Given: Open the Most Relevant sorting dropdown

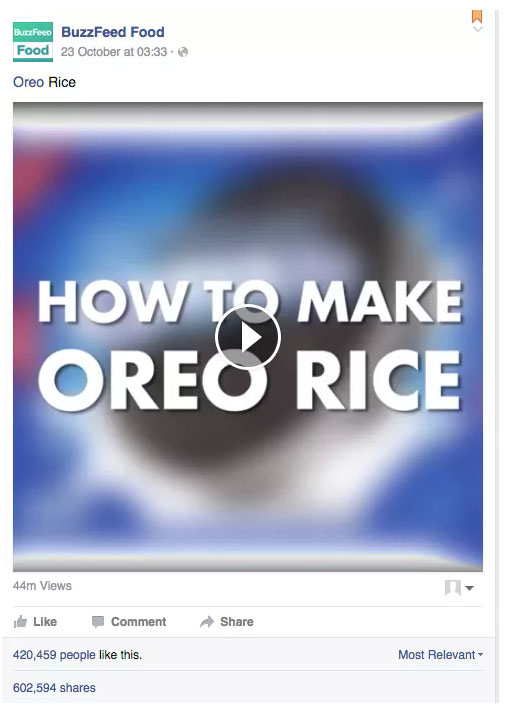Looking at the screenshot, I should [441, 655].
